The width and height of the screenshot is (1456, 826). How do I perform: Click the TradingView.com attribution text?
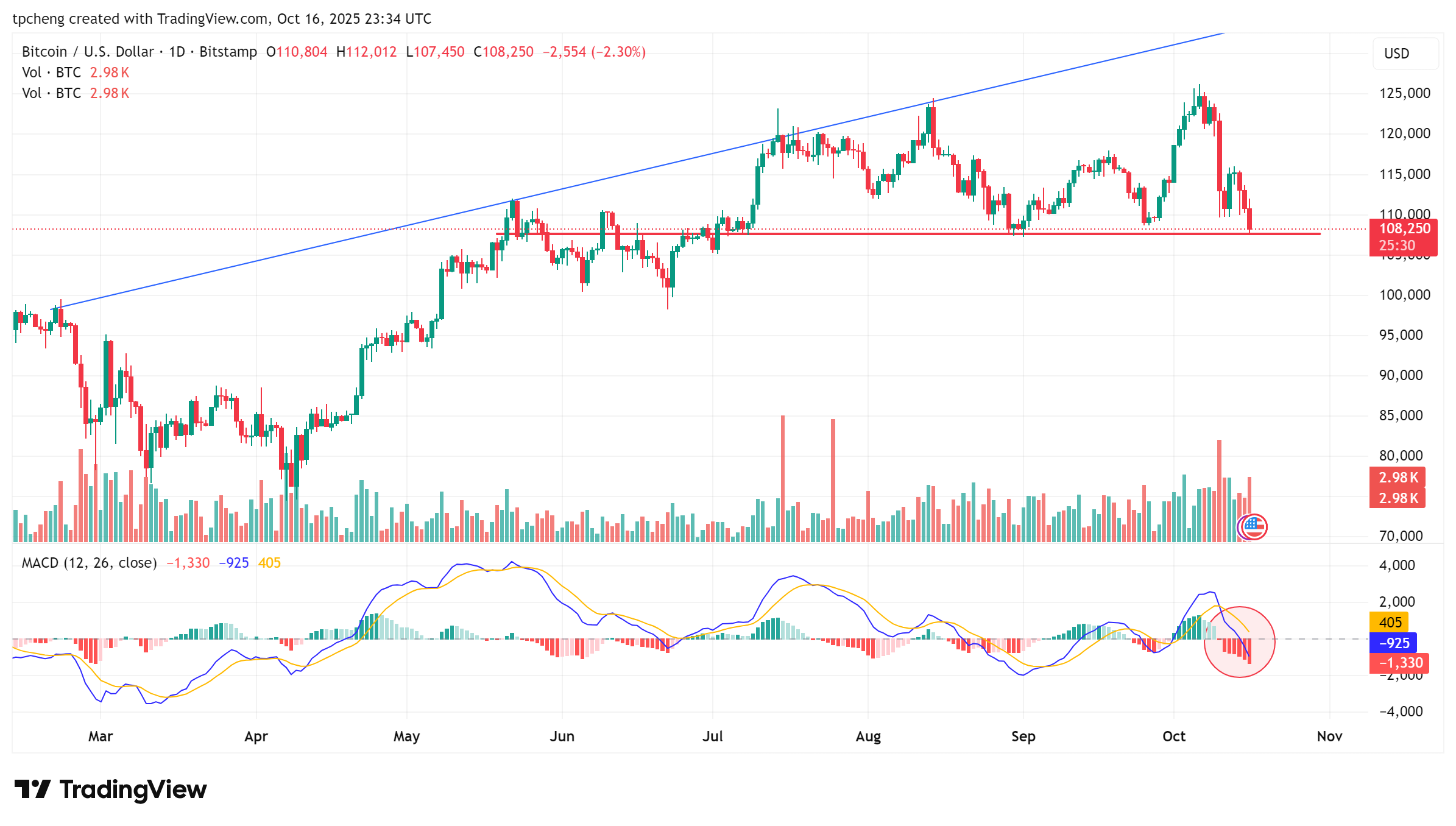[212, 19]
